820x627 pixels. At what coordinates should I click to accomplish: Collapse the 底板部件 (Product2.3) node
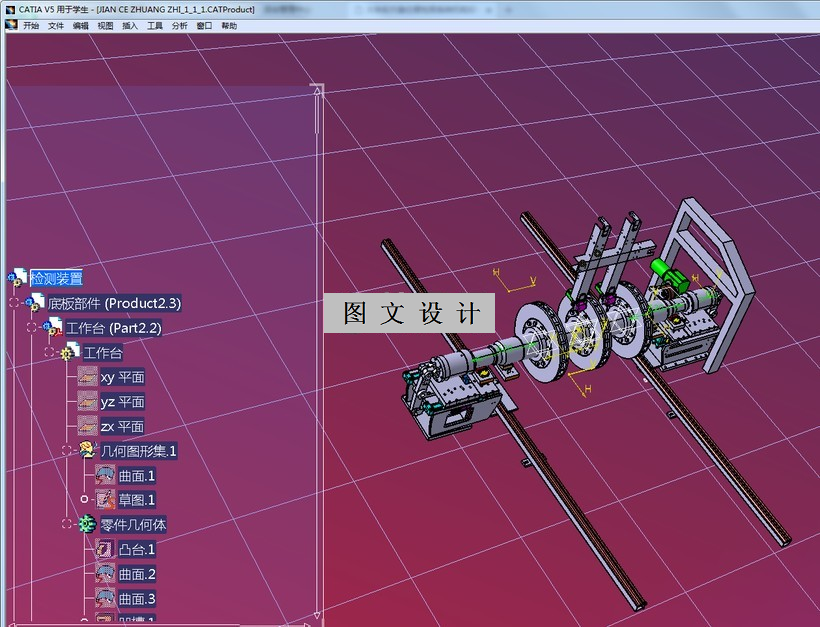click(14, 302)
